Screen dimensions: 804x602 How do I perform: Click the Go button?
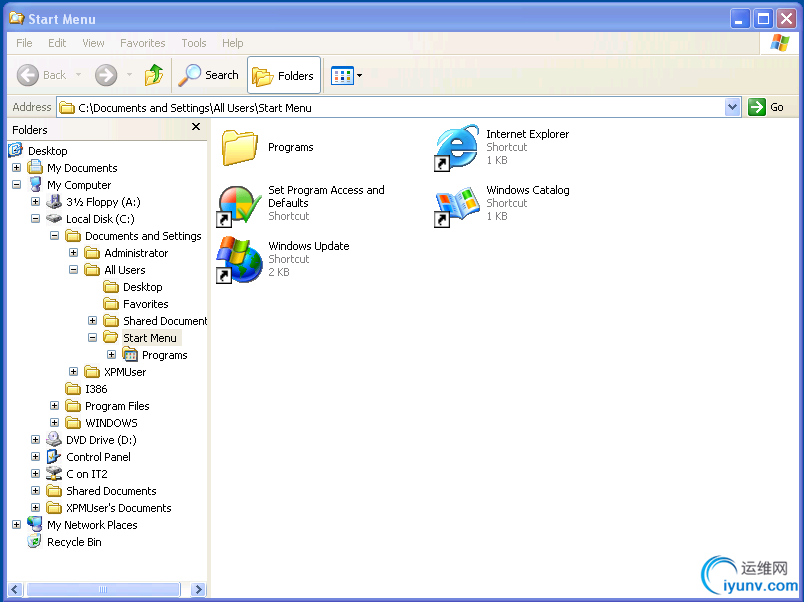tap(766, 107)
